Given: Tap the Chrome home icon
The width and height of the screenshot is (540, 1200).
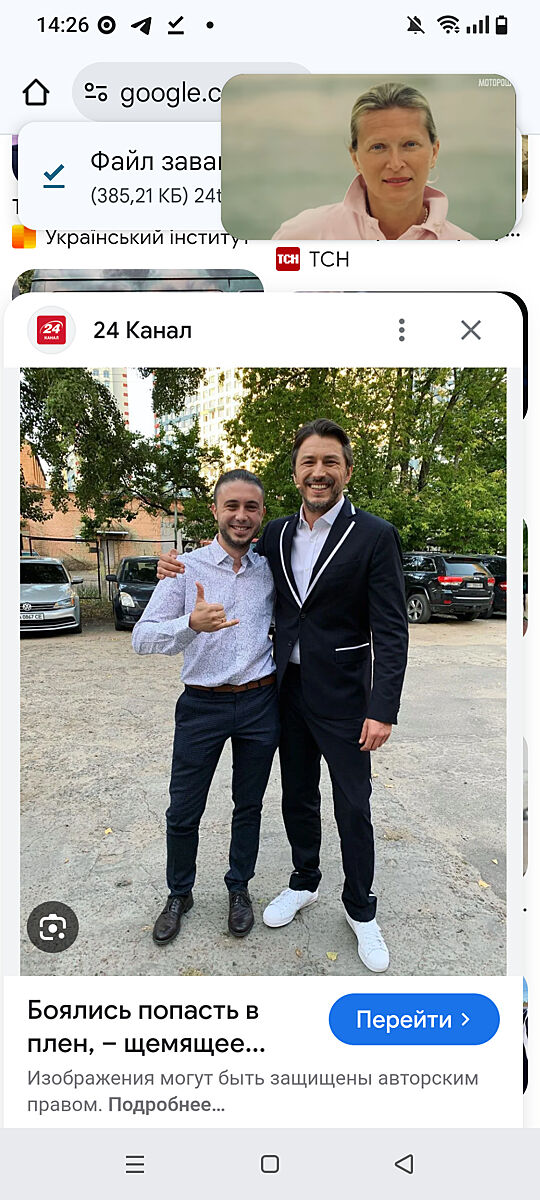Looking at the screenshot, I should (35, 93).
